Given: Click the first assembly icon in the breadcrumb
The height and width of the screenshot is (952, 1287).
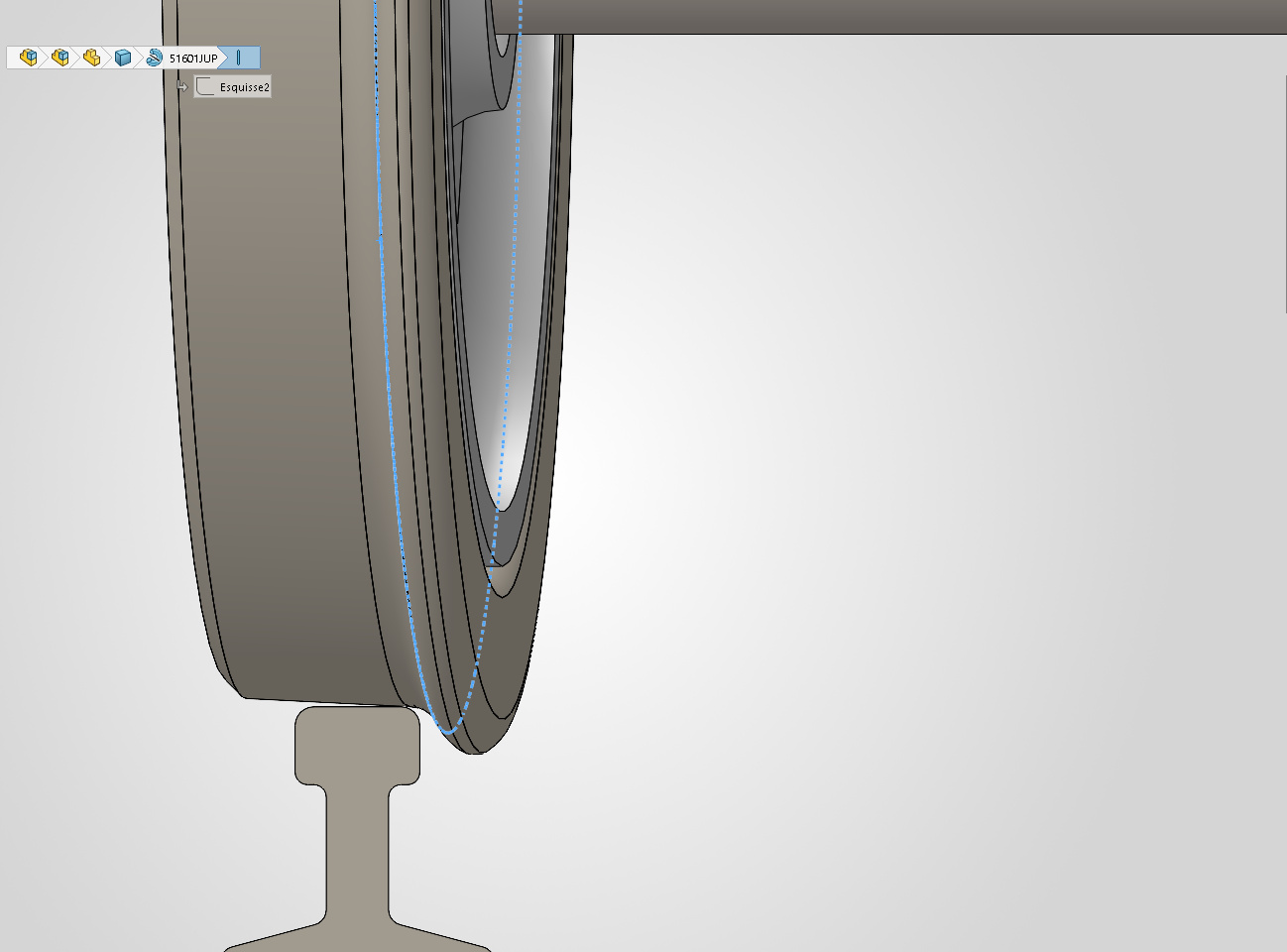Looking at the screenshot, I should (x=28, y=58).
